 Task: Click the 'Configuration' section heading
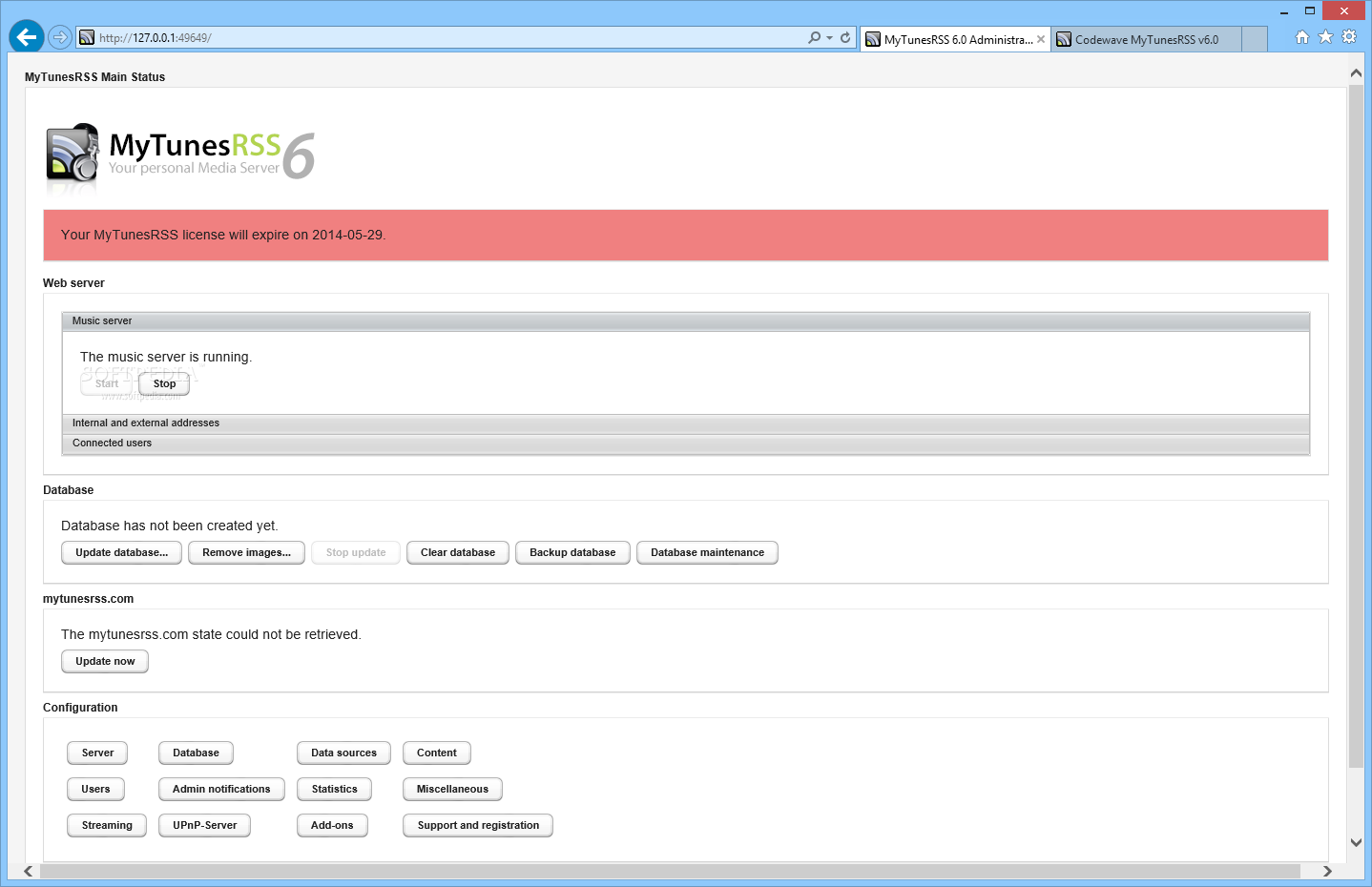[x=80, y=708]
